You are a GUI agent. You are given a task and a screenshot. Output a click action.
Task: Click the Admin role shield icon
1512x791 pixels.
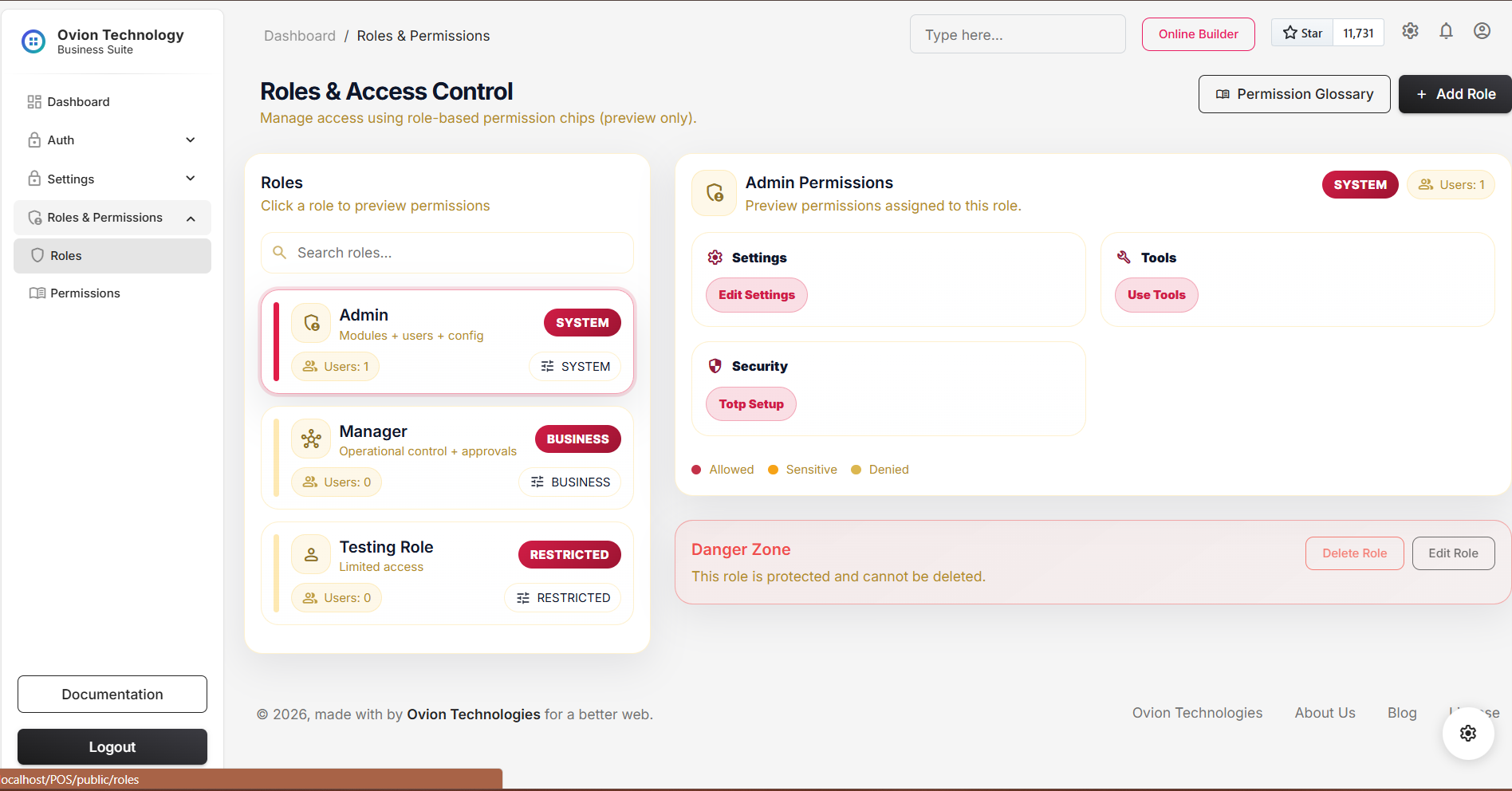pos(311,323)
